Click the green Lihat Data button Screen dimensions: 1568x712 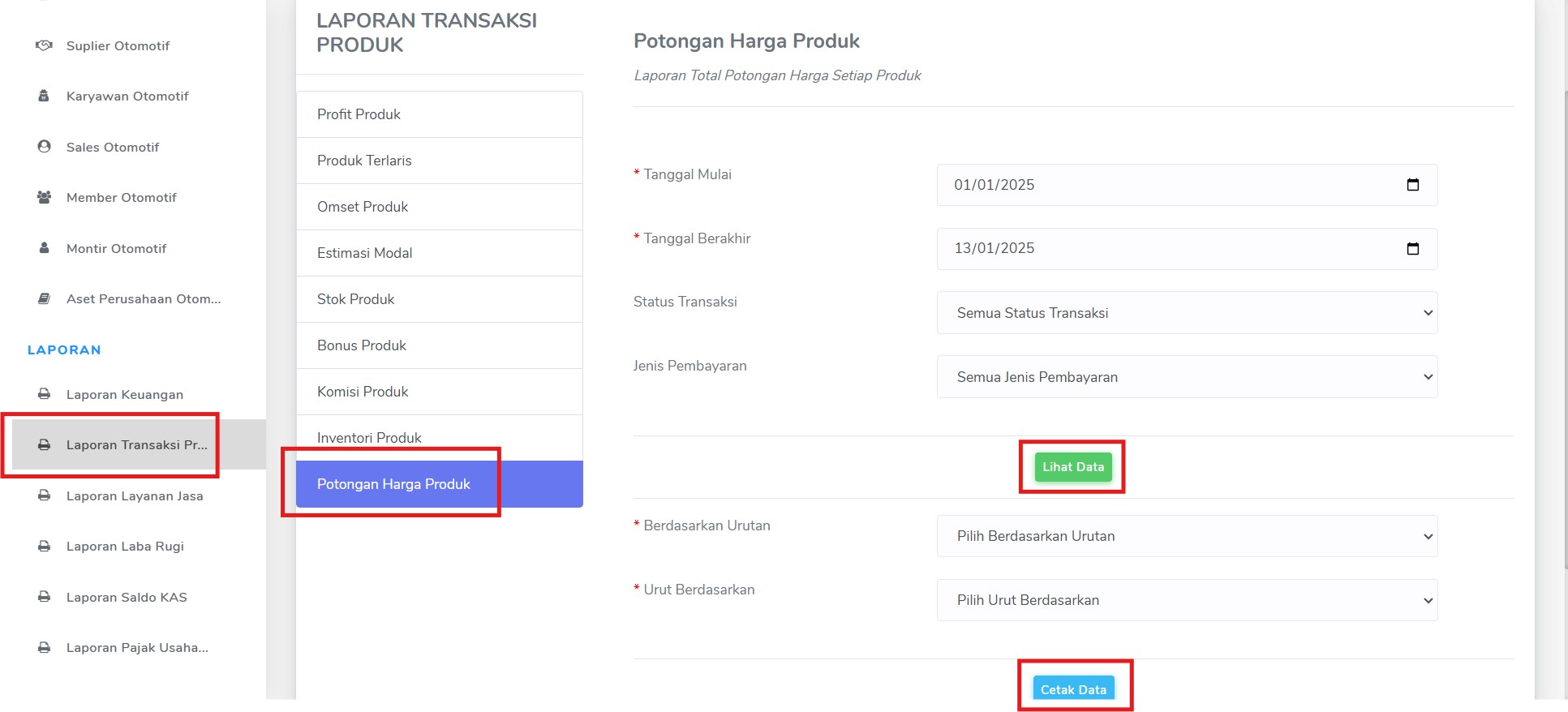click(1073, 467)
